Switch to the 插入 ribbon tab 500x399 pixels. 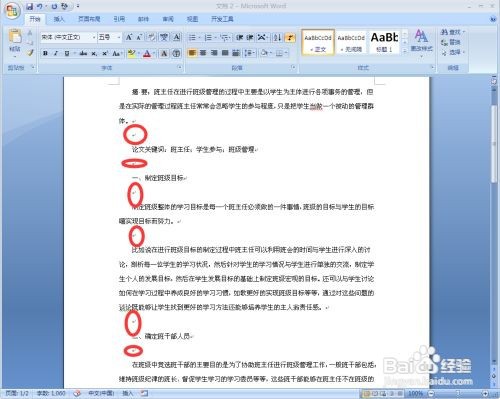59,19
